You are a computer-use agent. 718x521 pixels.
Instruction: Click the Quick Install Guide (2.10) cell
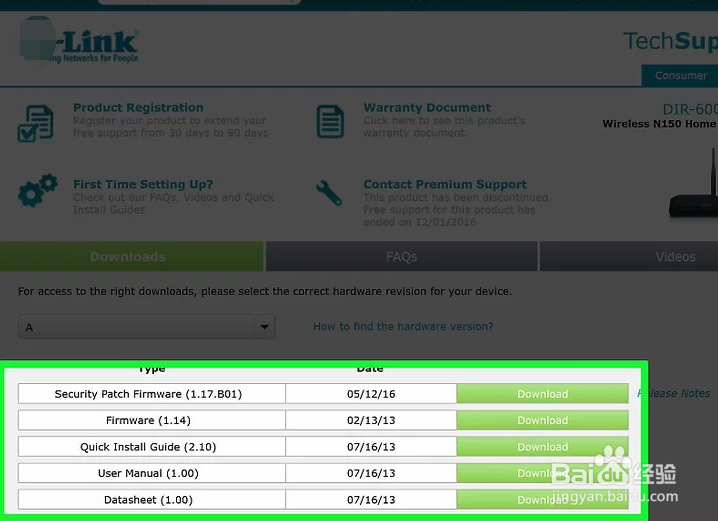152,447
